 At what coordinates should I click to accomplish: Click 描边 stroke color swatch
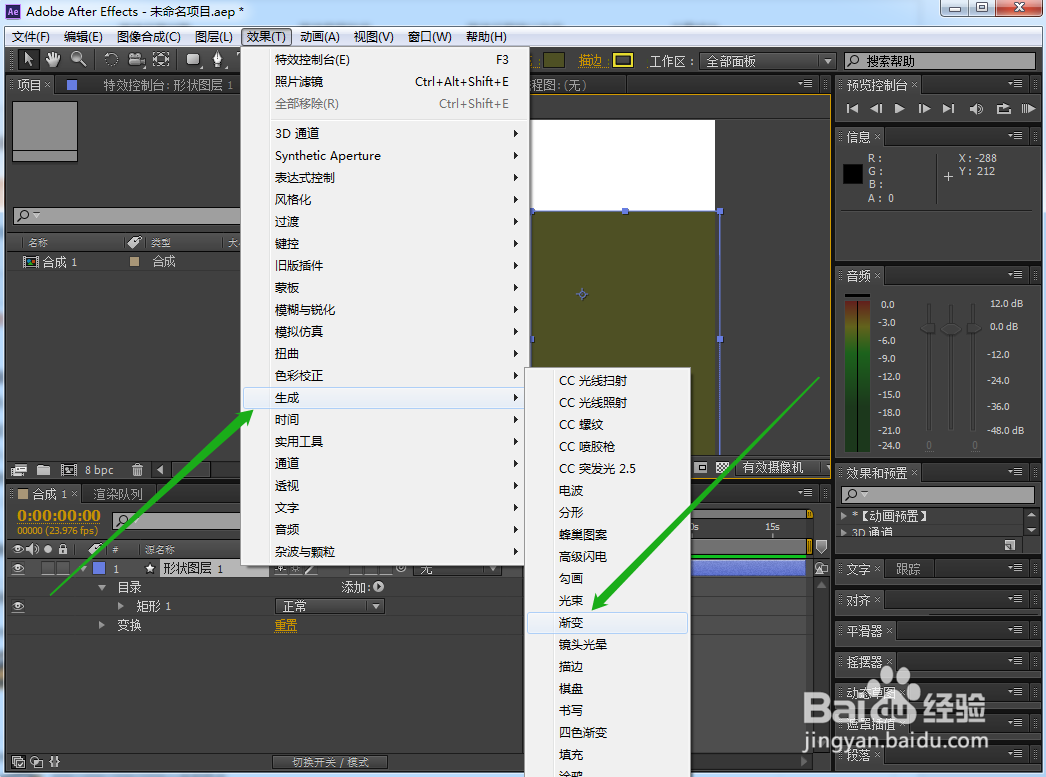coord(623,61)
